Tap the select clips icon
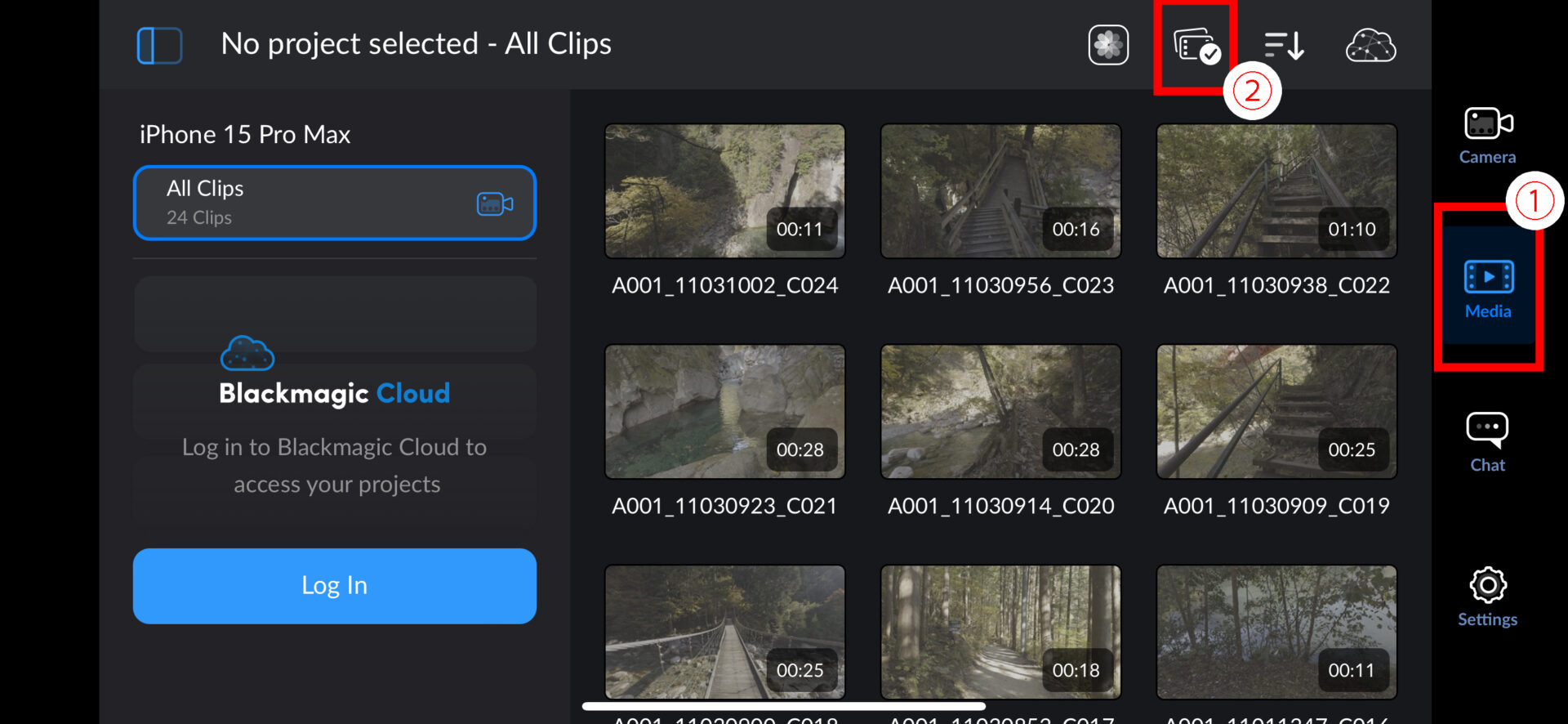Screen dimensions: 1568x724 (1196, 46)
